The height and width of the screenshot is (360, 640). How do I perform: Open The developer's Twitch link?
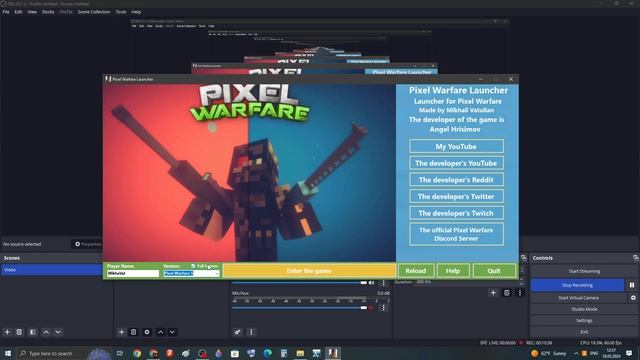(x=456, y=213)
